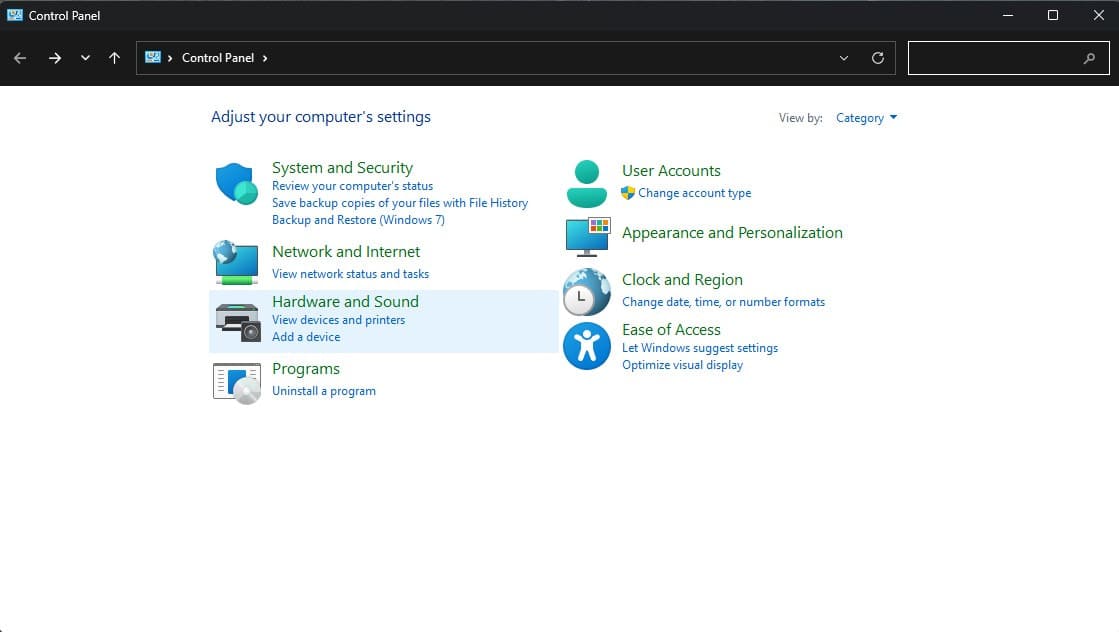Open the Network and Internet globe icon
The image size is (1119, 632).
[x=236, y=263]
